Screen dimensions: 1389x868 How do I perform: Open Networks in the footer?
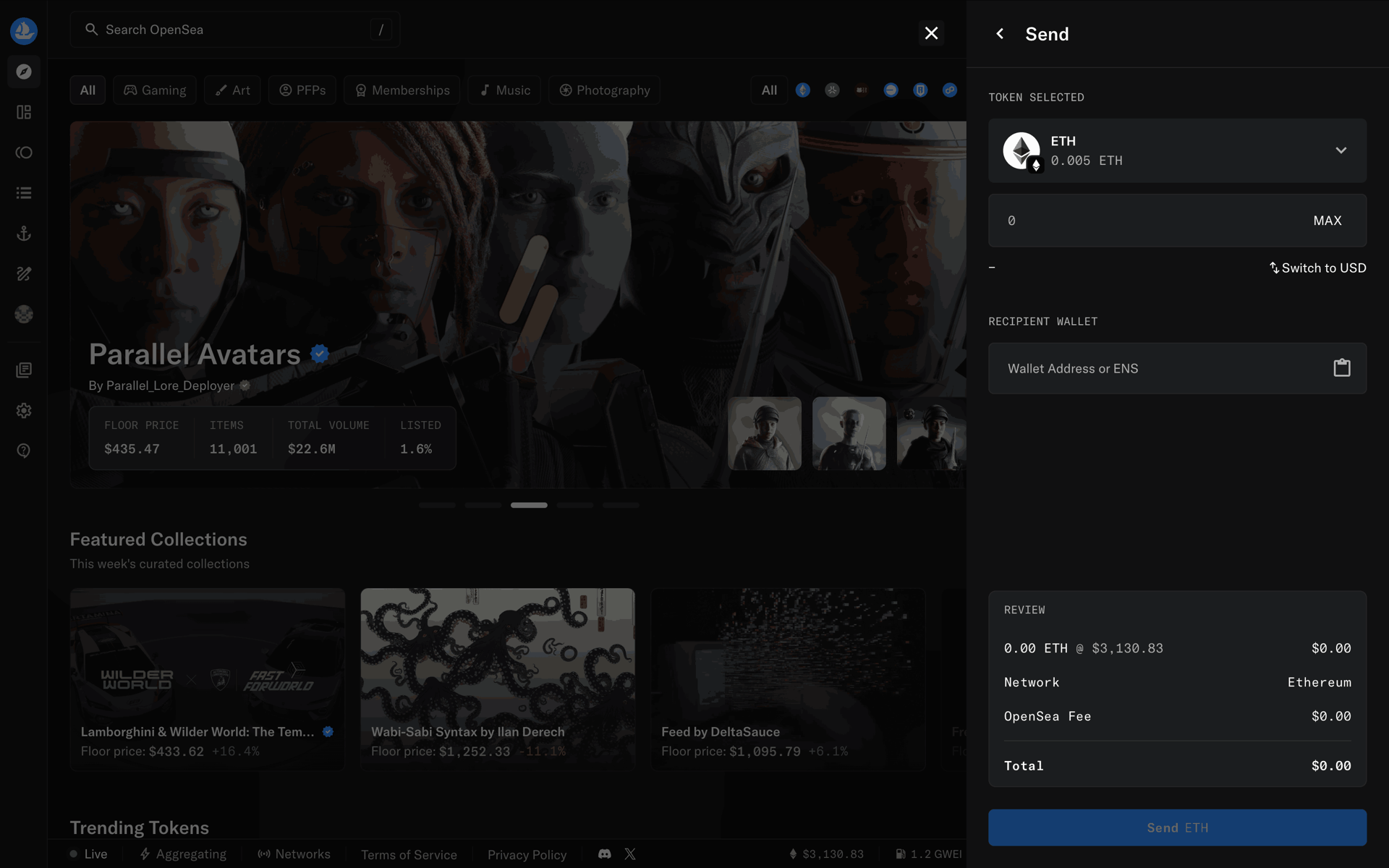(x=294, y=854)
